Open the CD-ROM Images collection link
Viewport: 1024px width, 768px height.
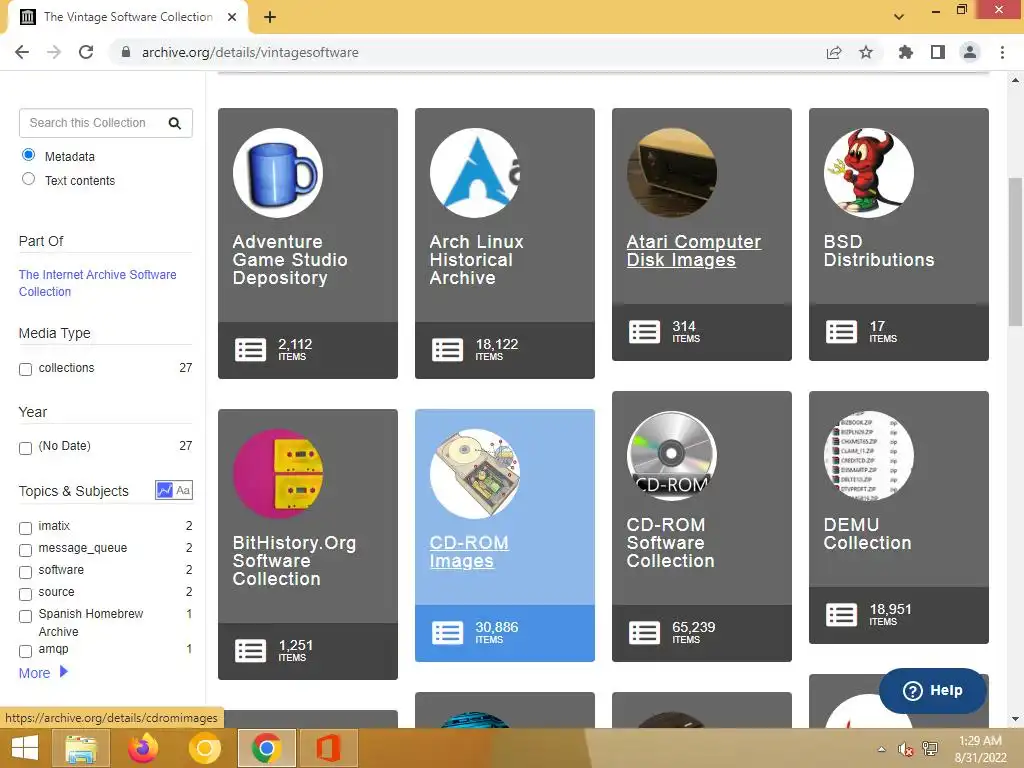469,552
